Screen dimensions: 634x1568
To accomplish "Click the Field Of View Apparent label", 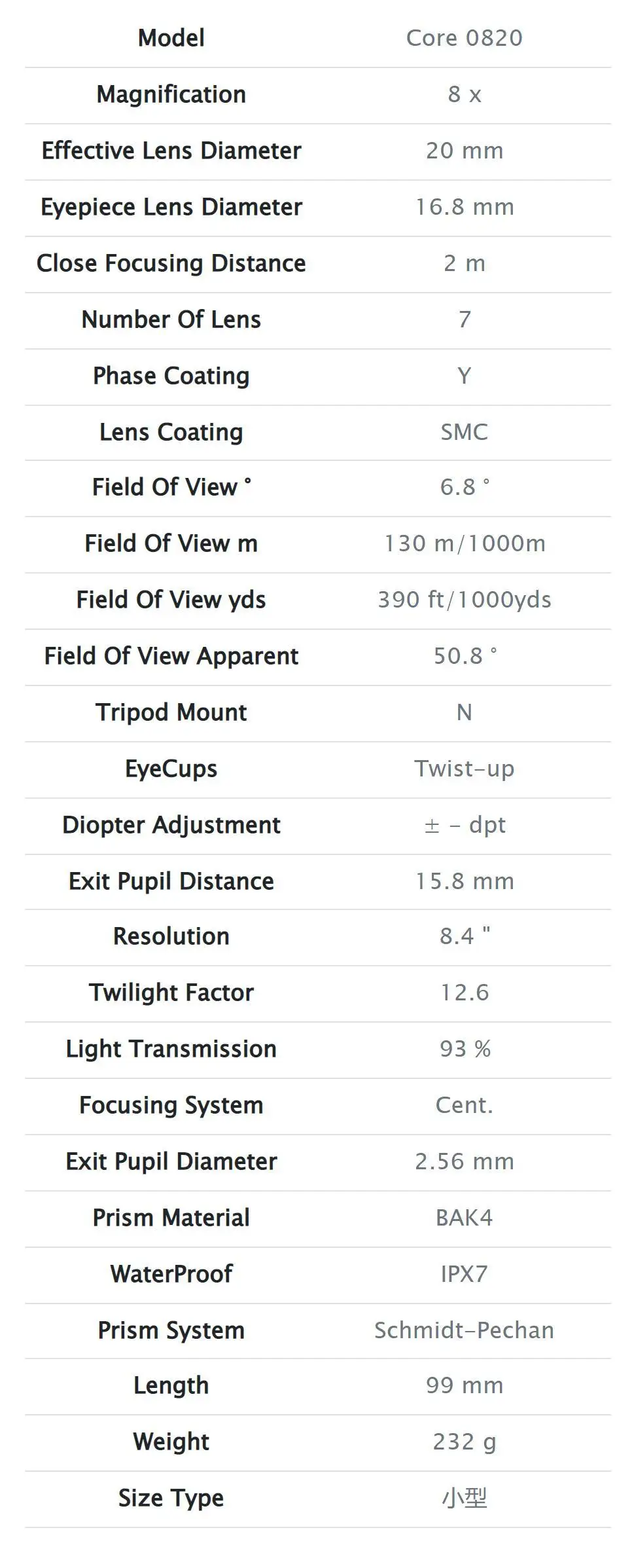I will point(171,656).
